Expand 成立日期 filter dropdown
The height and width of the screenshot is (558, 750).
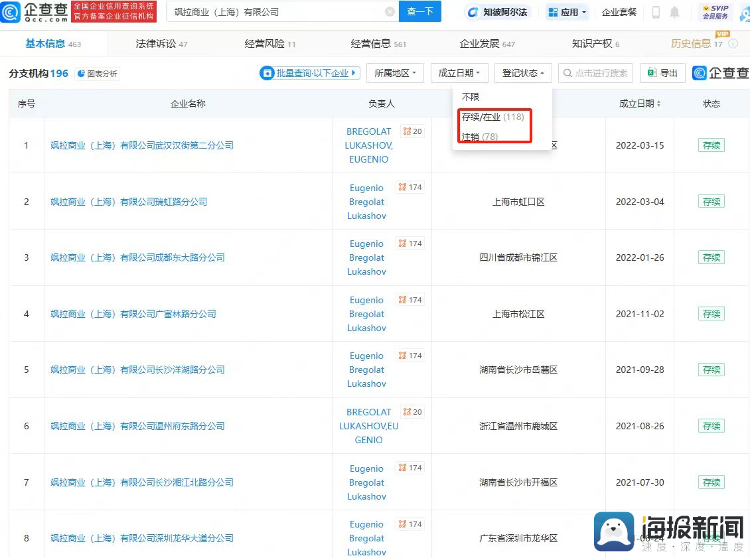pyautogui.click(x=459, y=73)
